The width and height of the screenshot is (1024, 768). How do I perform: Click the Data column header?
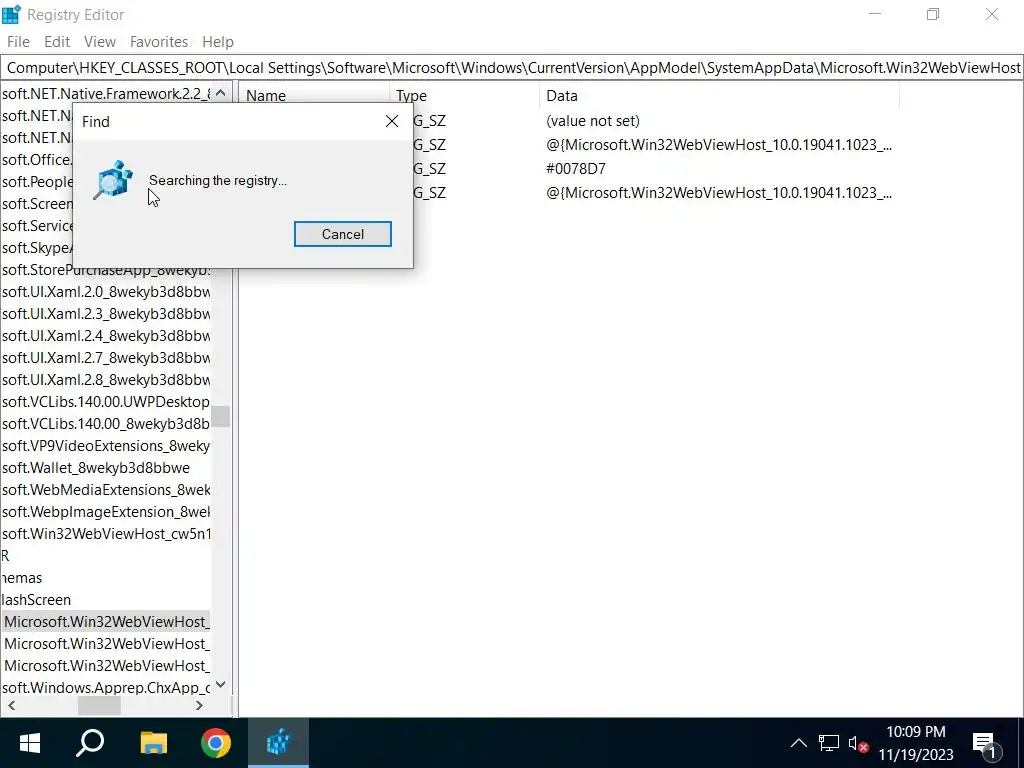click(x=719, y=95)
